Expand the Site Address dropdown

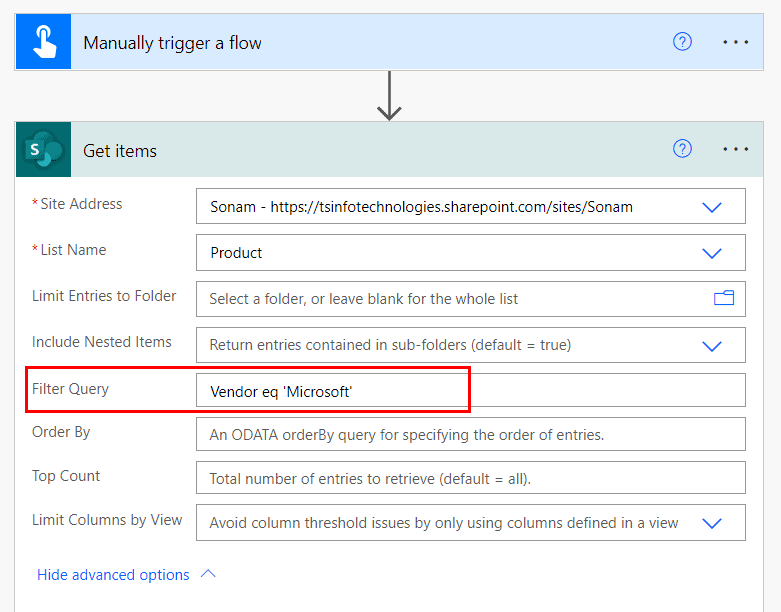[712, 207]
